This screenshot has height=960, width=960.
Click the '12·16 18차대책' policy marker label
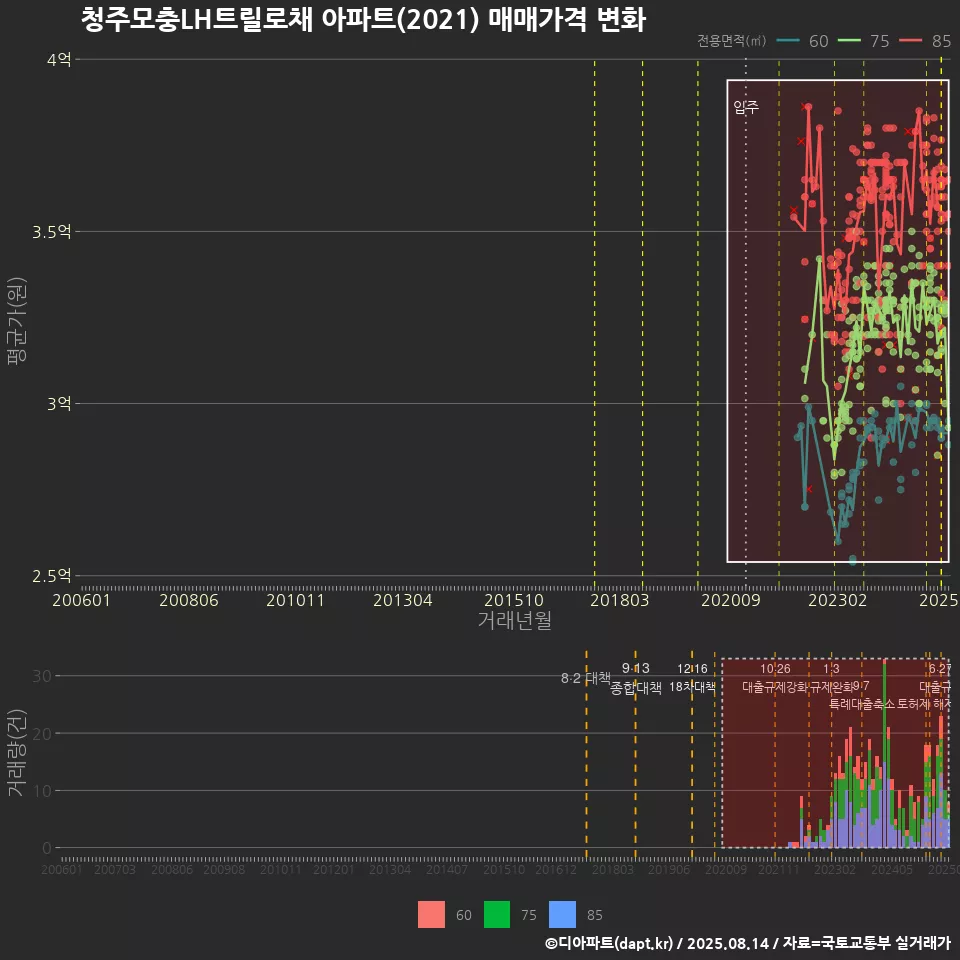(x=692, y=678)
